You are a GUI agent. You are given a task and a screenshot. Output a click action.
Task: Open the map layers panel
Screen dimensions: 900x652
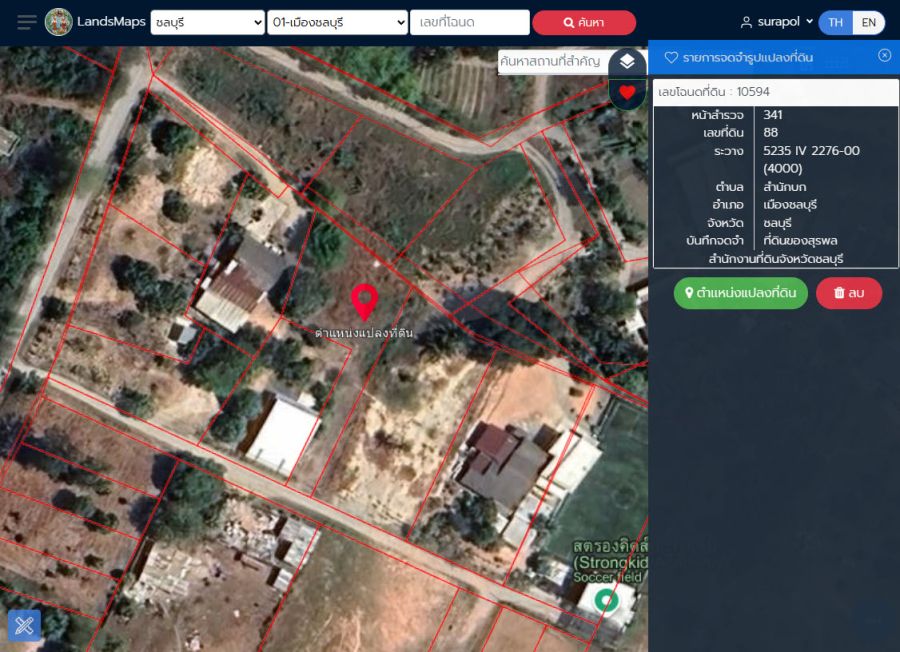coord(627,62)
